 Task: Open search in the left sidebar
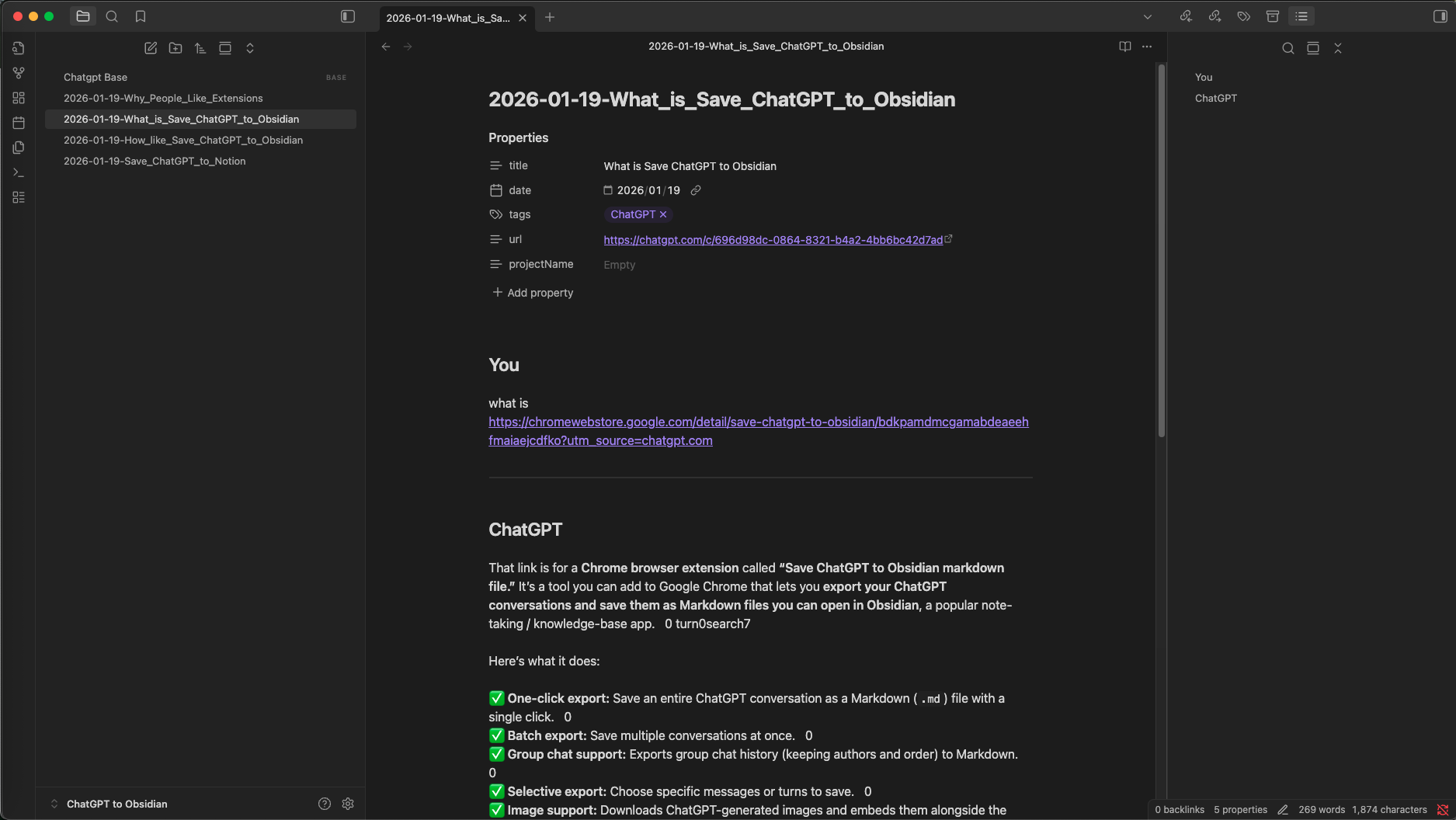pos(112,16)
